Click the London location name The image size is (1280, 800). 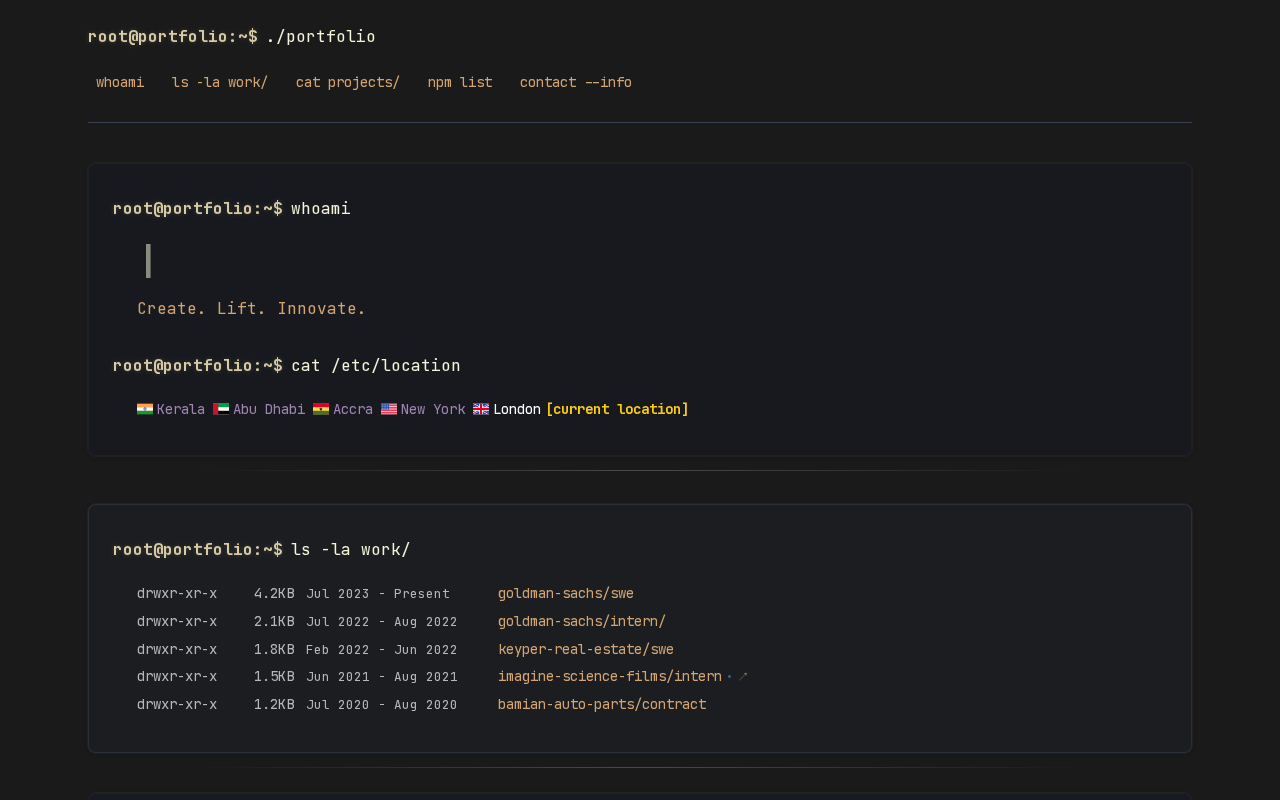[517, 409]
